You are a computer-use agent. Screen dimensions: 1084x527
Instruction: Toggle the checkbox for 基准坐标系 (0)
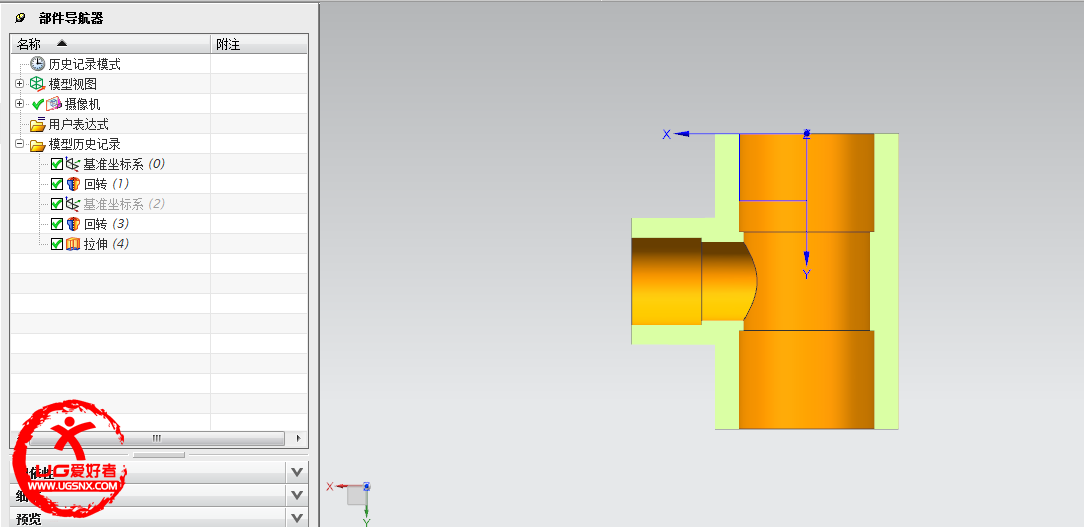[x=57, y=165]
